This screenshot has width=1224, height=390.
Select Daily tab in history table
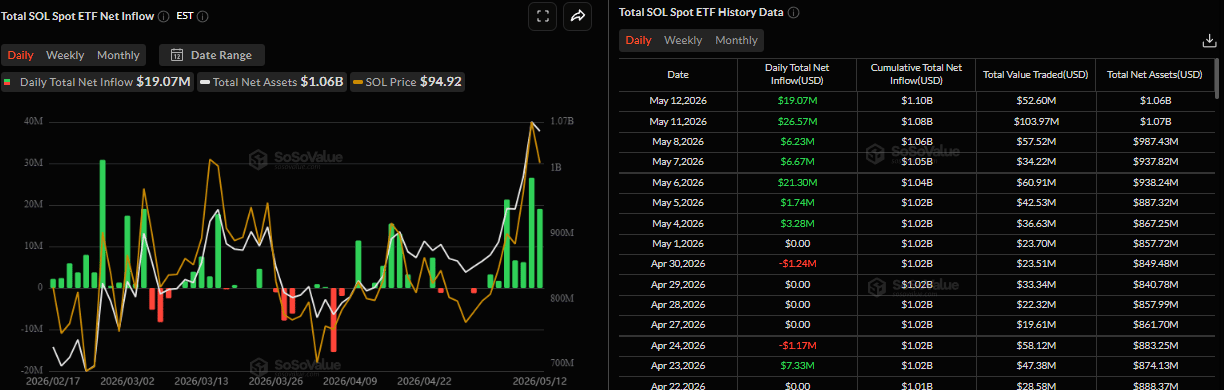coord(638,40)
